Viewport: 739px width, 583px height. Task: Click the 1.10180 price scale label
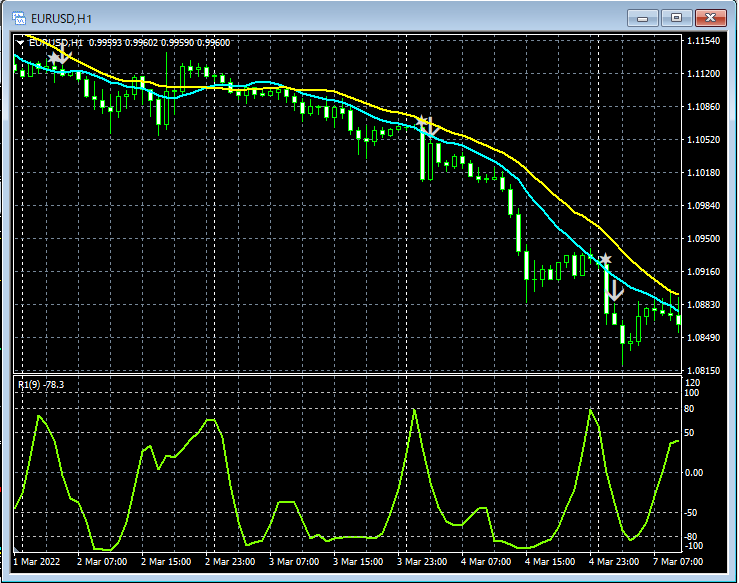coord(704,172)
